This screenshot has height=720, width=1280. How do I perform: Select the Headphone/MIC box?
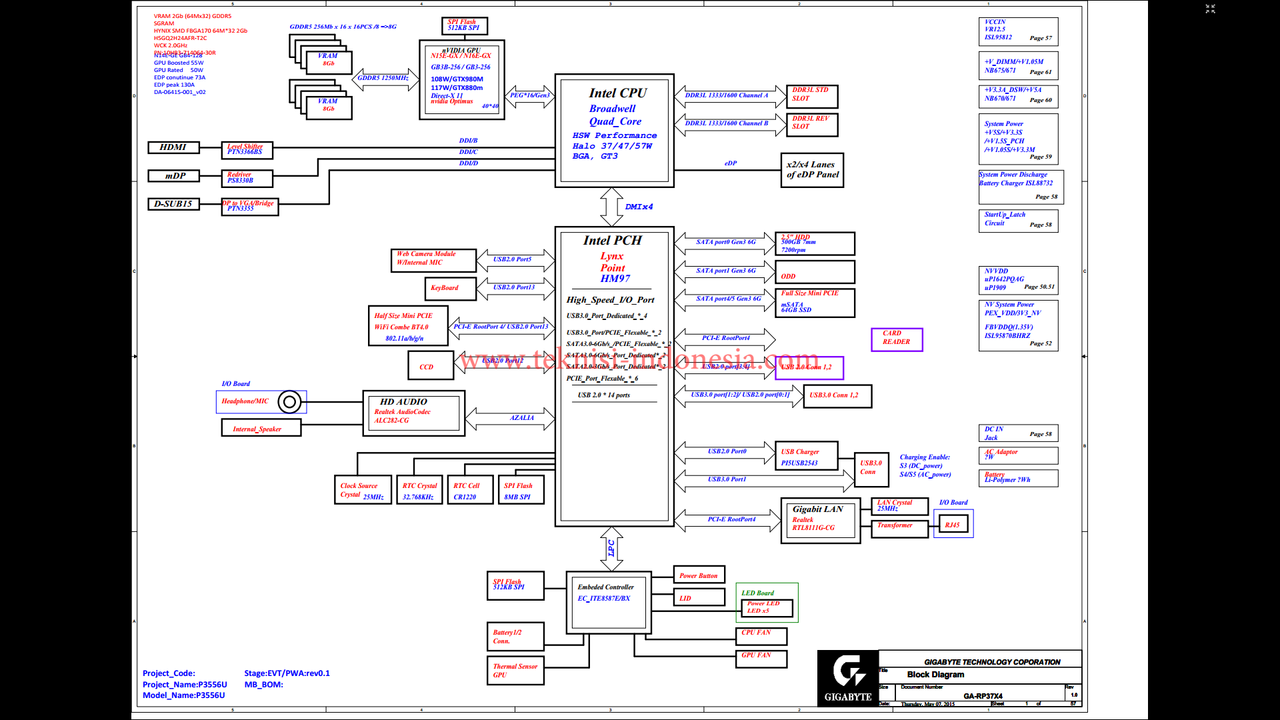point(263,402)
